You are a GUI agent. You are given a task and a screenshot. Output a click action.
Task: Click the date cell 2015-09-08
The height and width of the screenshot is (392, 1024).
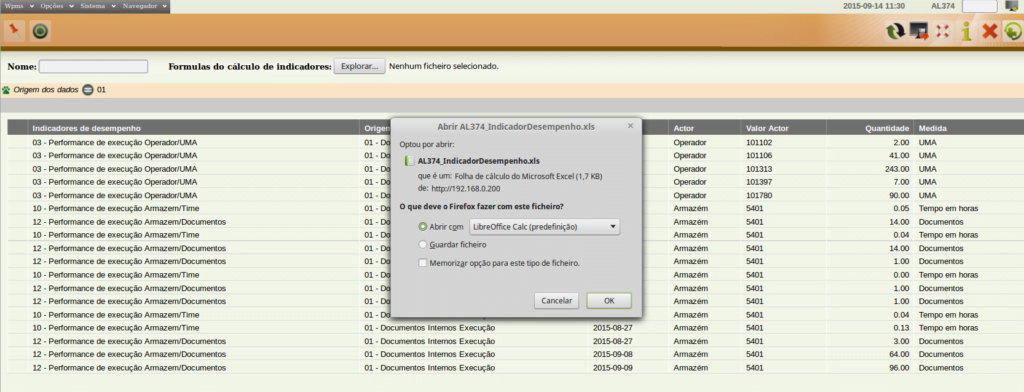point(613,354)
